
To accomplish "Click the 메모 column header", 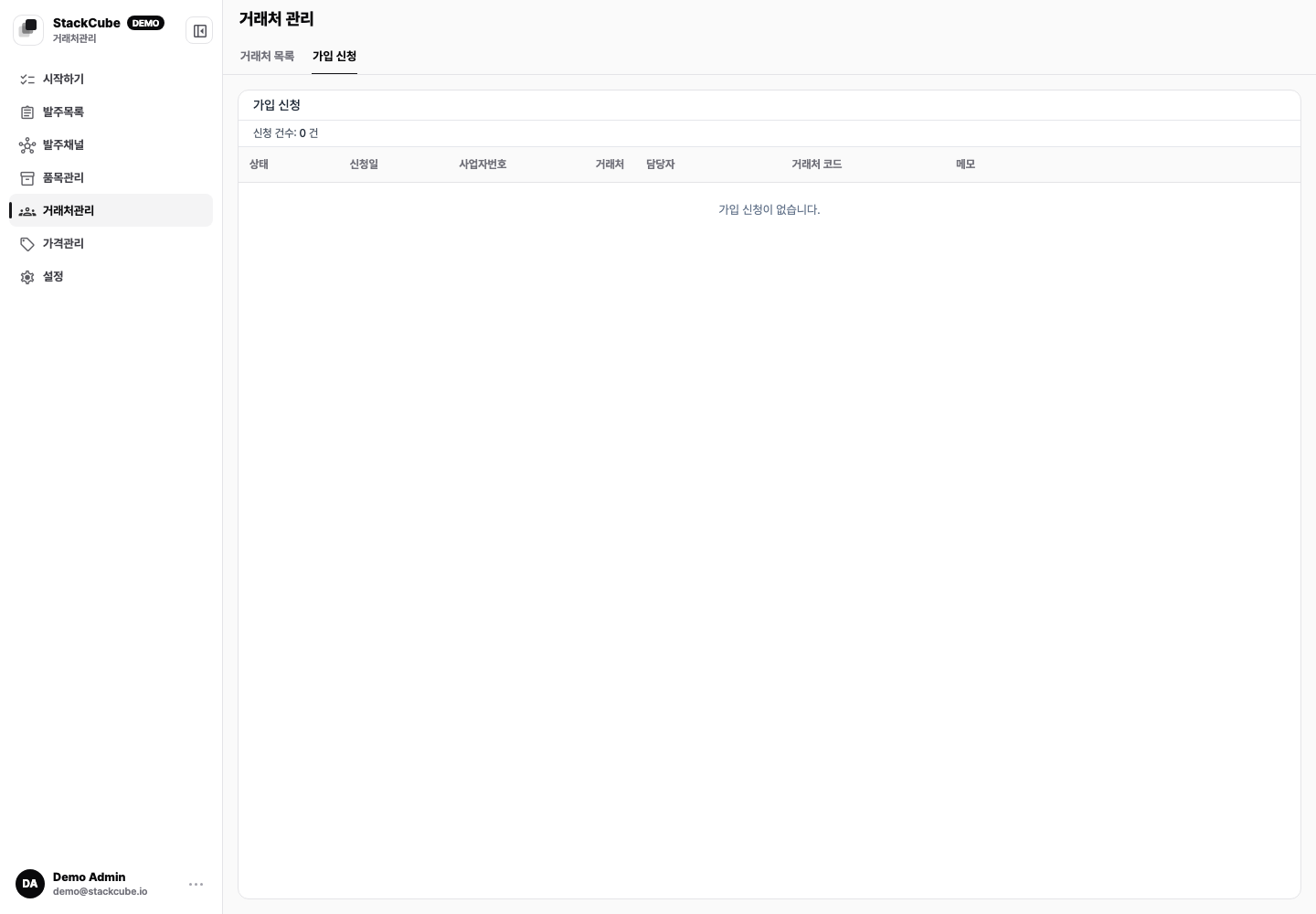I will [965, 165].
